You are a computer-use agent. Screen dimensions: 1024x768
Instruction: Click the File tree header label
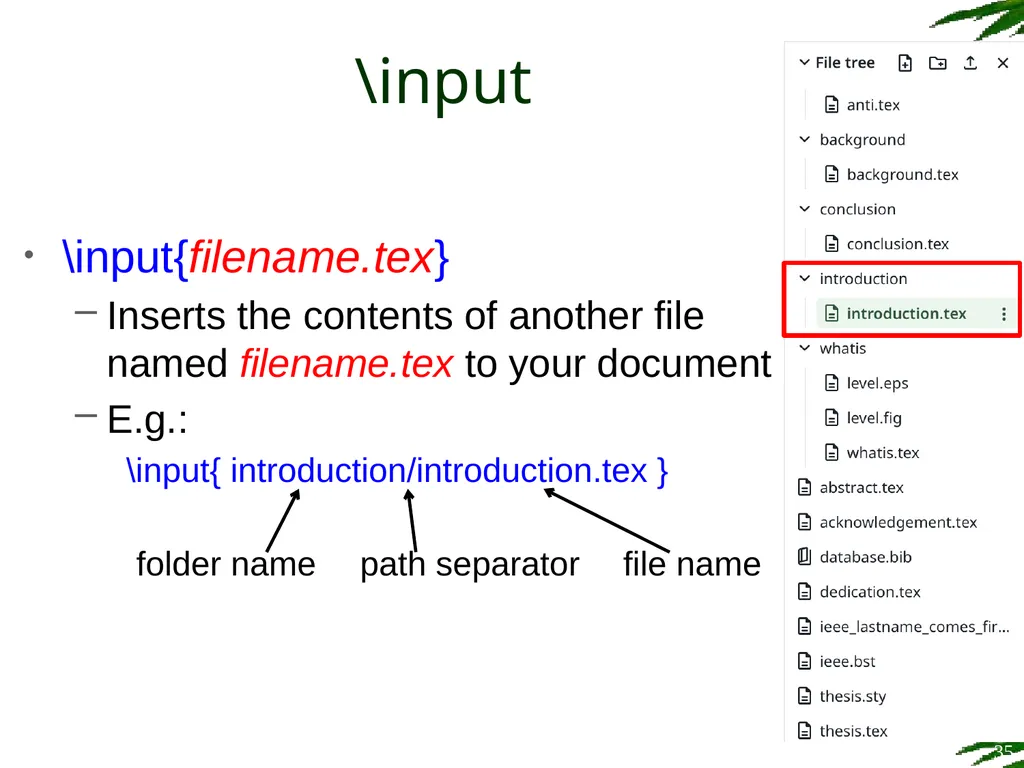click(844, 63)
